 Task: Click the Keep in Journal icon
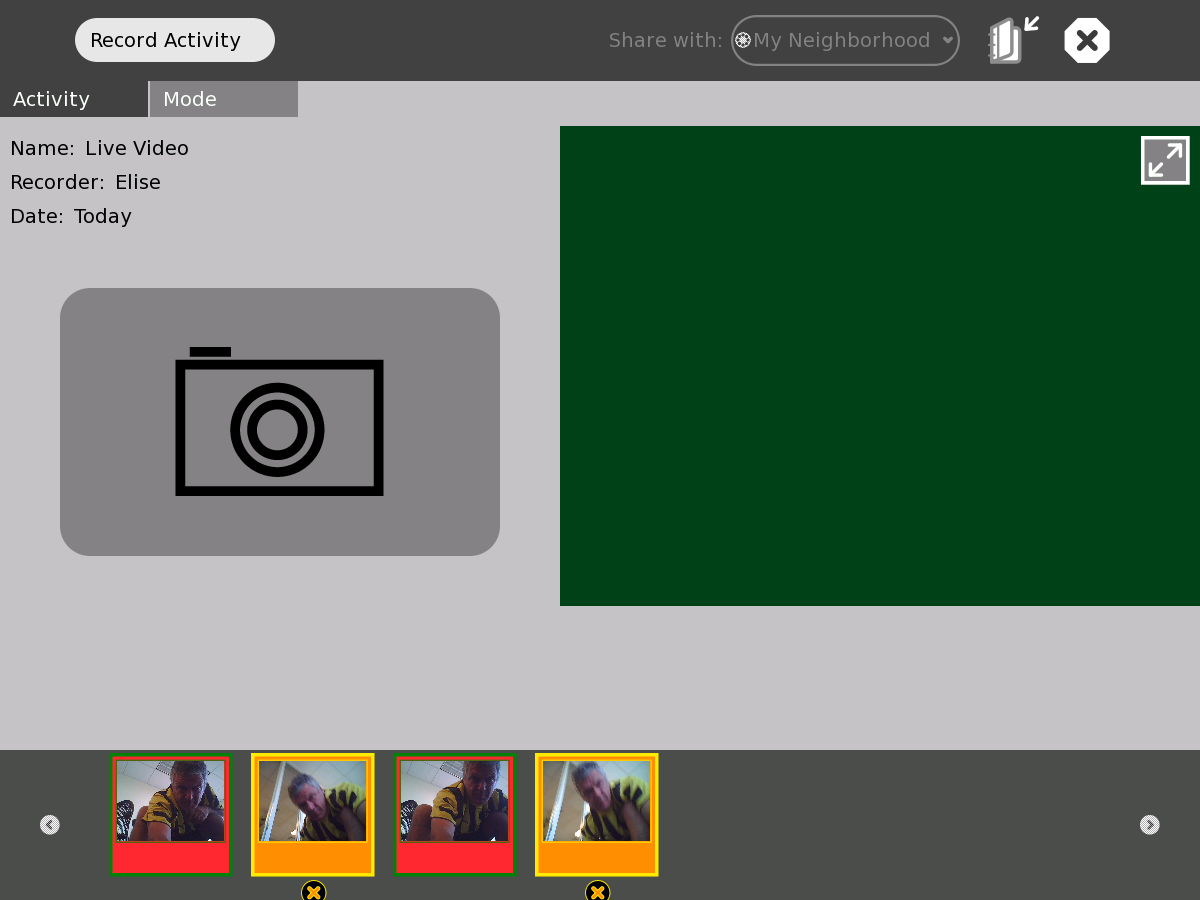point(1012,41)
